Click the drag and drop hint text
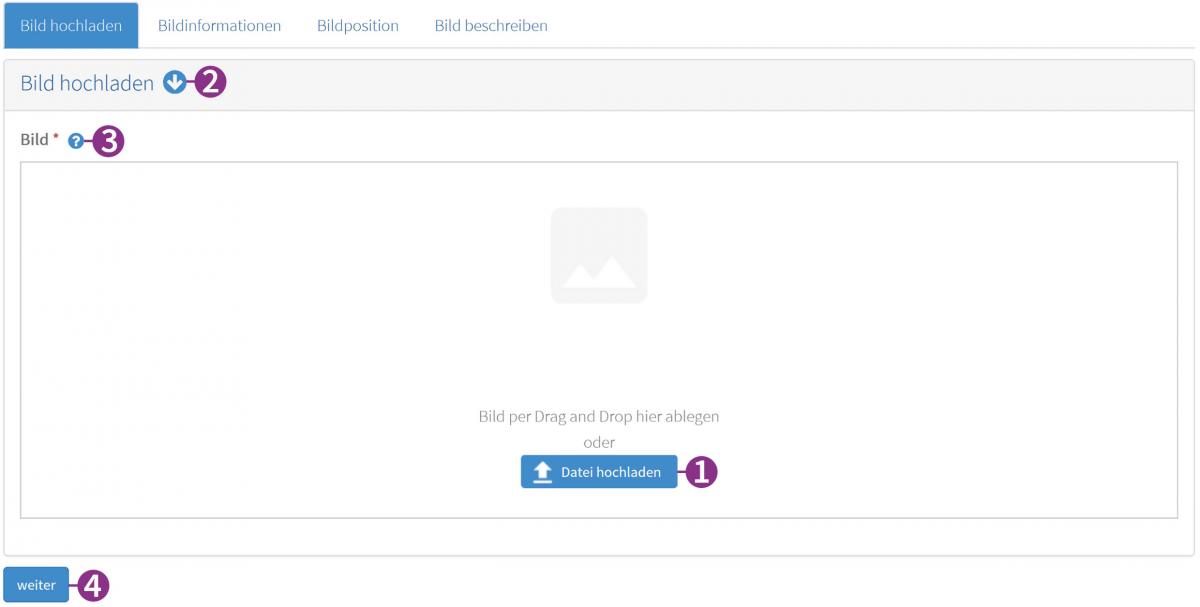1200x607 pixels. (x=599, y=416)
